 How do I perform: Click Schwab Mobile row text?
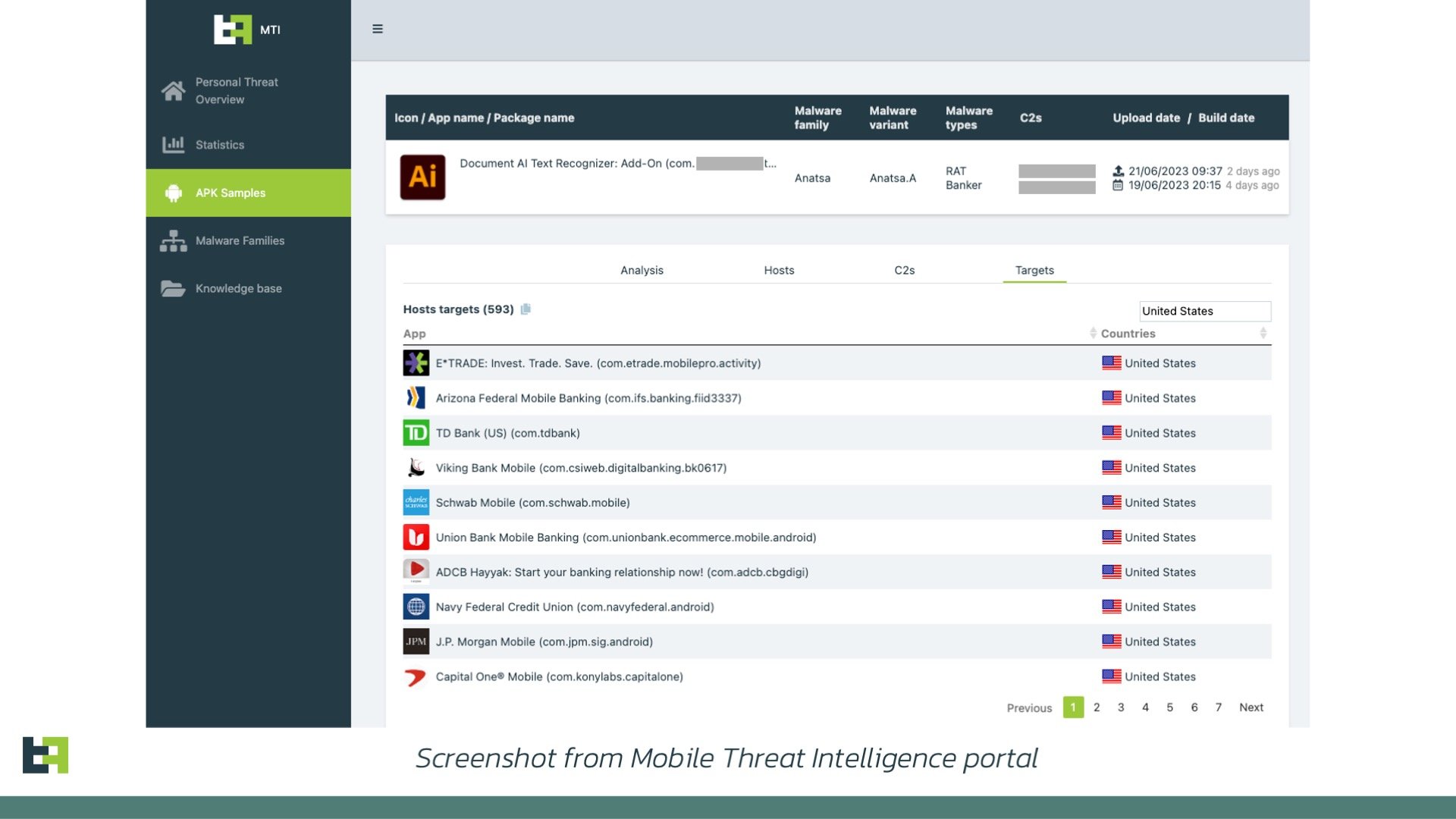532,503
